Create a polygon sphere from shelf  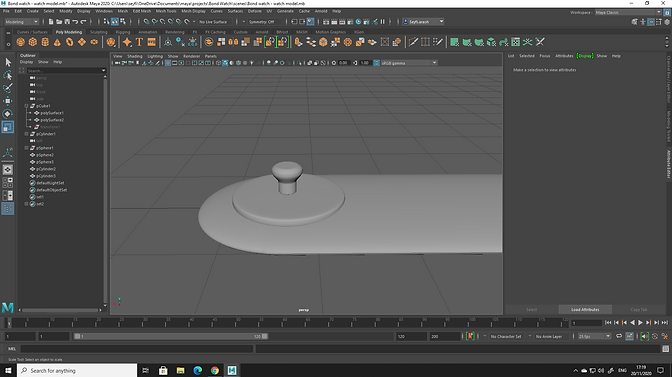(x=21, y=42)
